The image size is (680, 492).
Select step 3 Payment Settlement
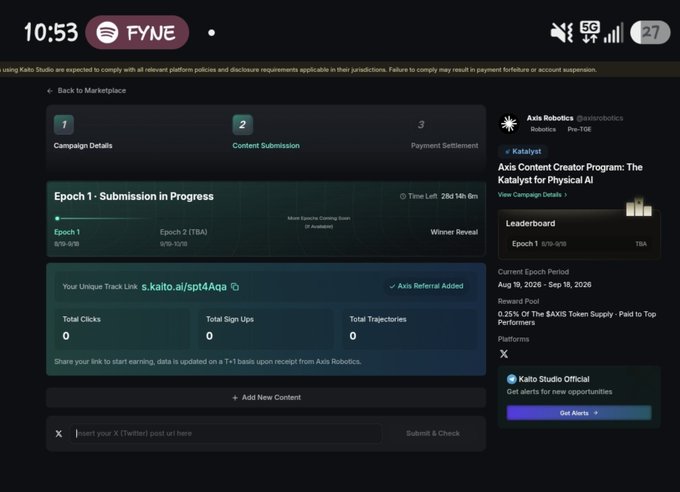point(444,134)
